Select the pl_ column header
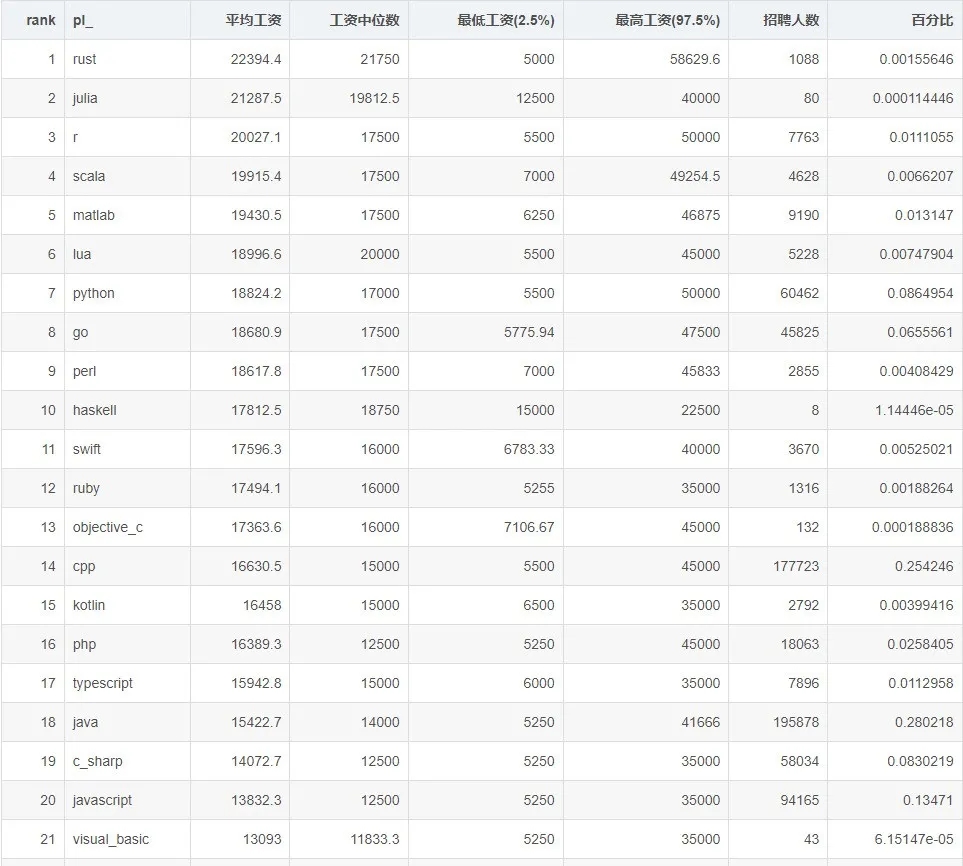The image size is (963, 866). 83,20
